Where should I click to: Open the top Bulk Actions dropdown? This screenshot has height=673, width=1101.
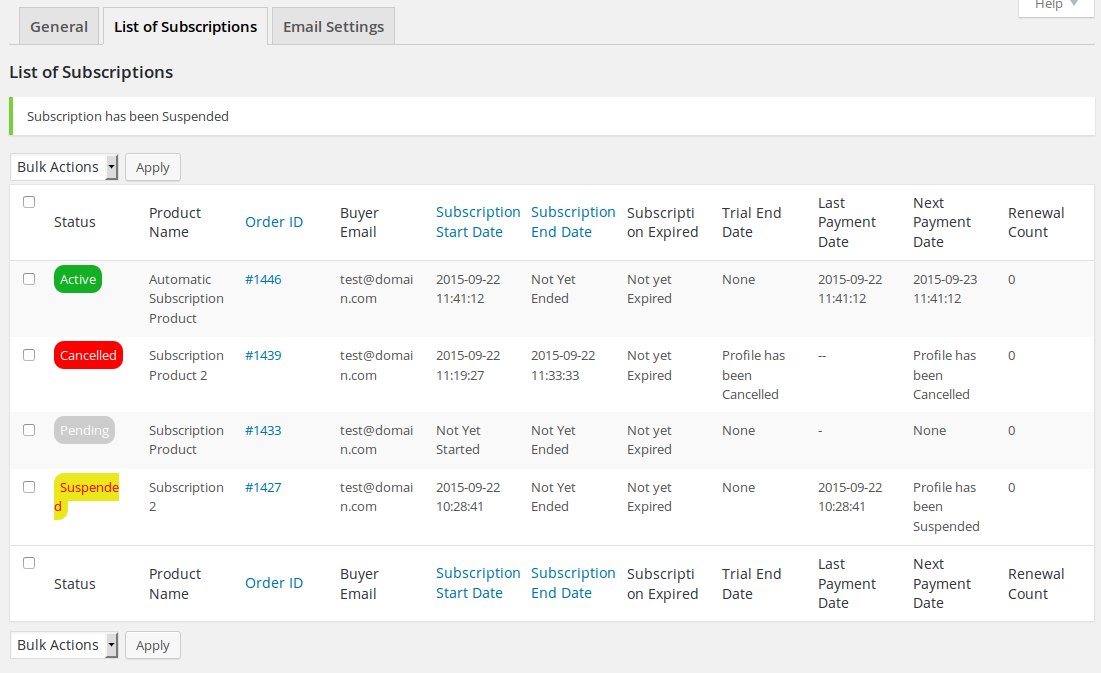[x=65, y=167]
